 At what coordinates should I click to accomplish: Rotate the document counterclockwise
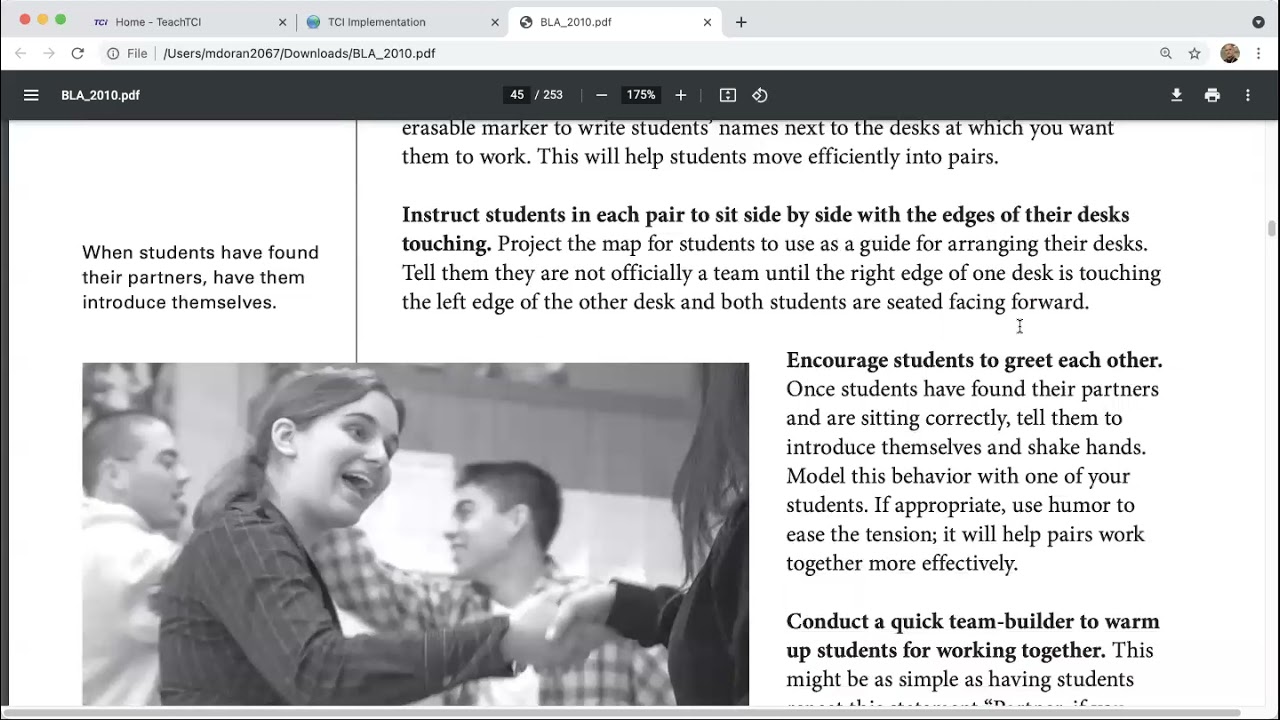coord(760,95)
